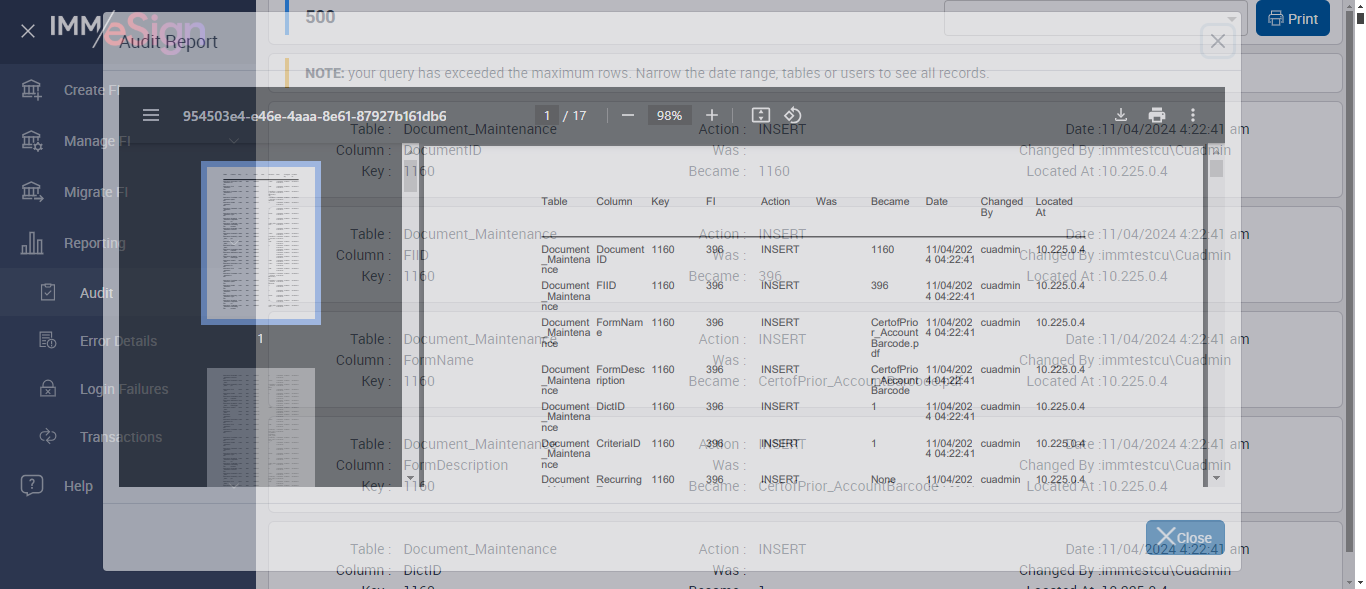This screenshot has height=589, width=1366.
Task: Click the 'Changed By' column header in the PDF
Action: coord(1001,207)
